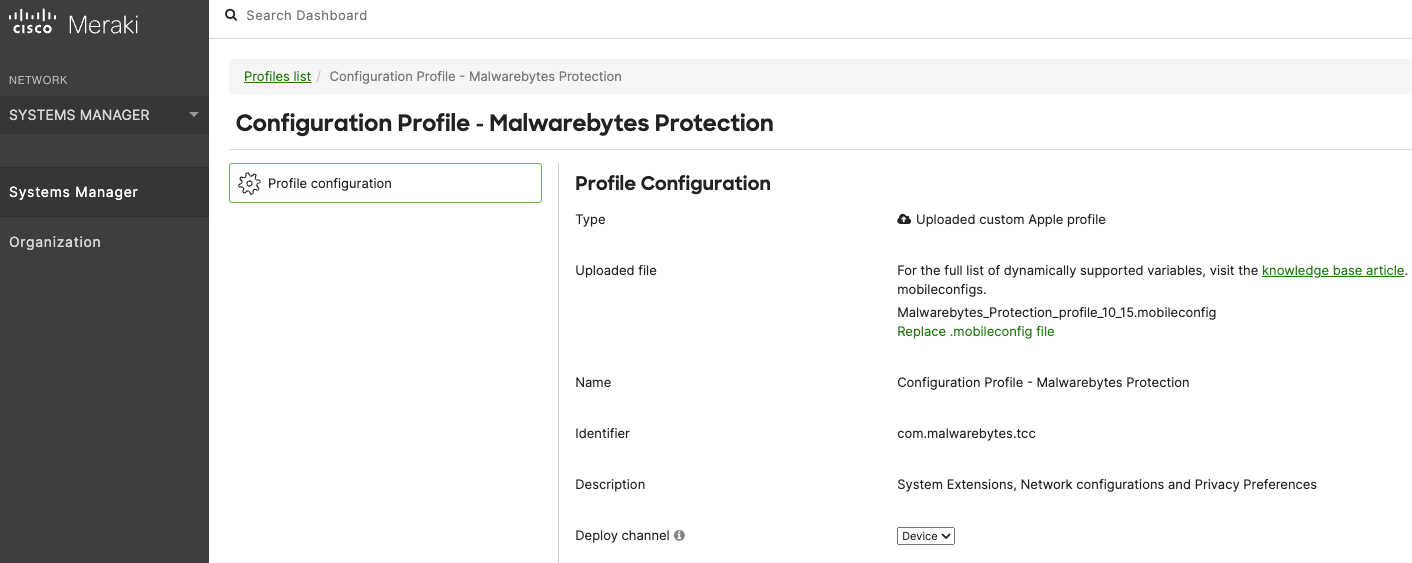The width and height of the screenshot is (1412, 563).
Task: Click the search magnifier icon
Action: coord(231,15)
